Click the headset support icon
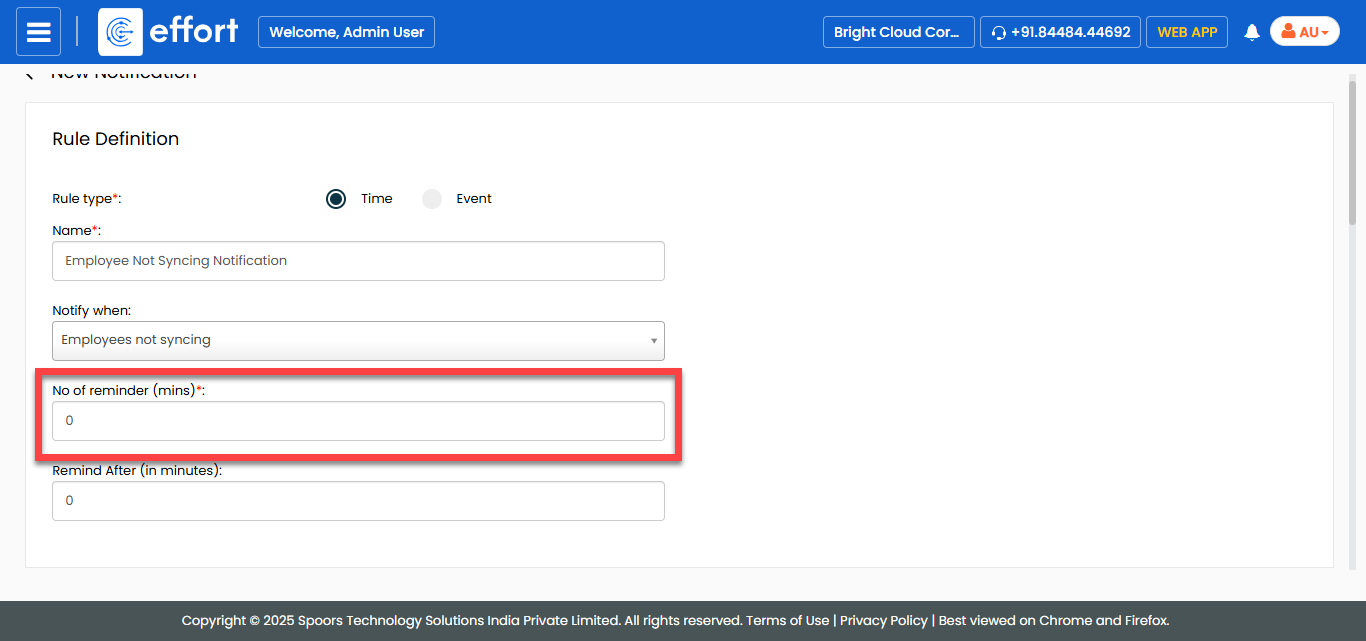1366x641 pixels. point(998,33)
